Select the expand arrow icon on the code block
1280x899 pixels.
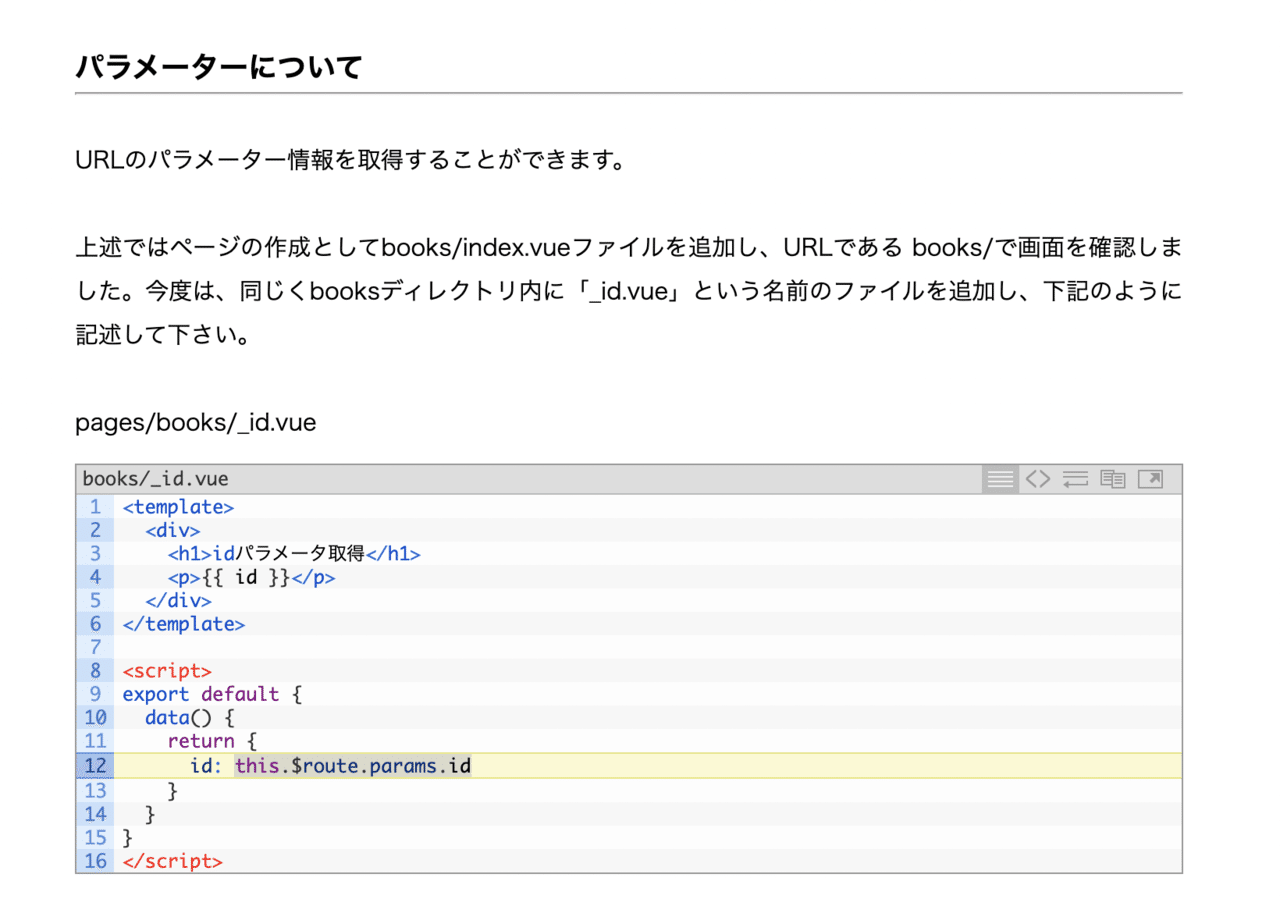tap(1149, 478)
